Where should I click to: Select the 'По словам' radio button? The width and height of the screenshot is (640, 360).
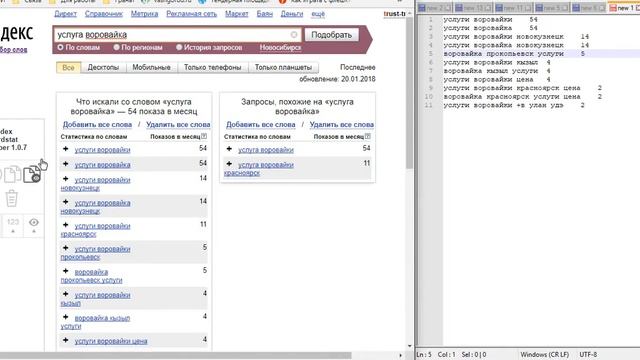(x=60, y=47)
